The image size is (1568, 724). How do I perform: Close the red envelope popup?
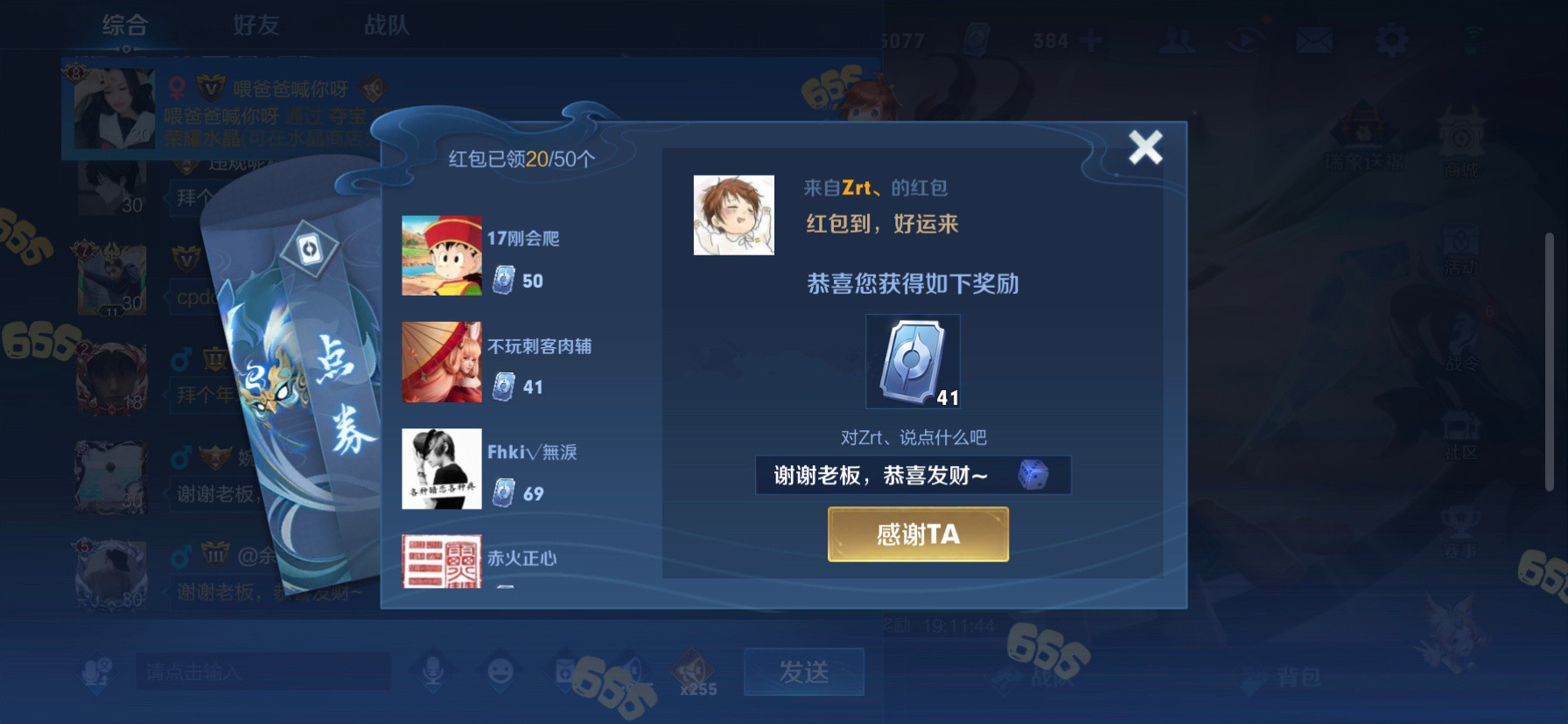[1144, 147]
